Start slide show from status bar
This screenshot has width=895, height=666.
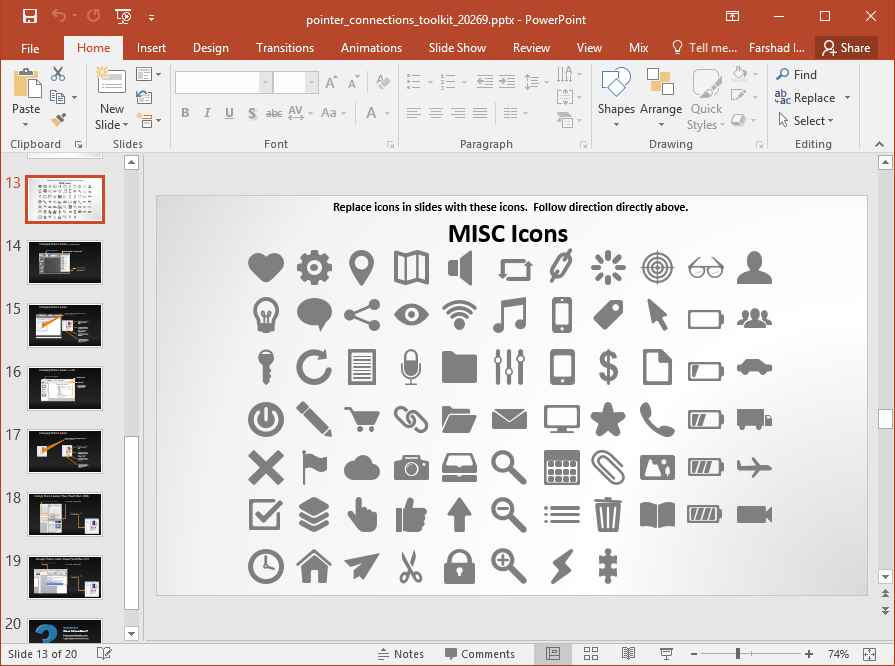click(666, 654)
